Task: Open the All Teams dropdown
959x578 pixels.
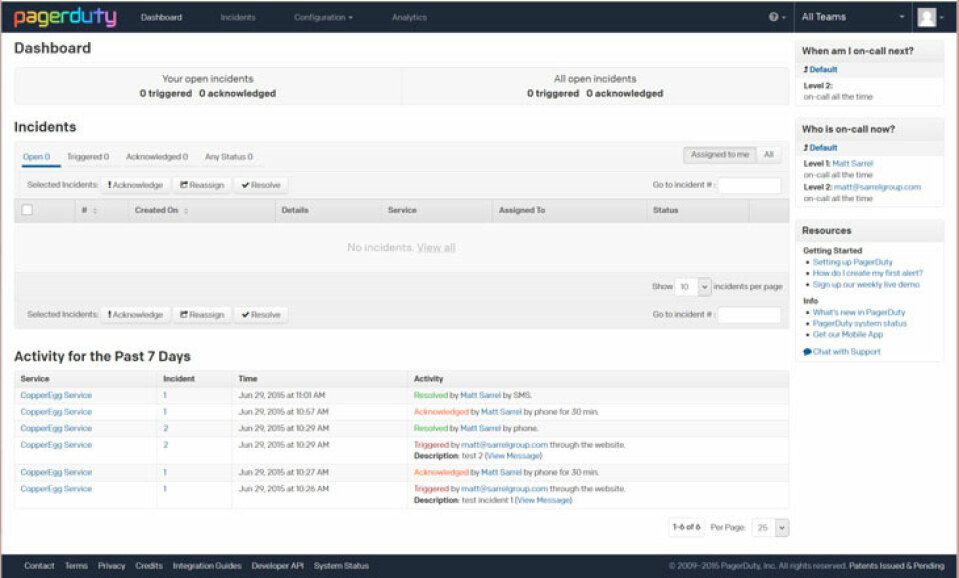Action: [853, 17]
